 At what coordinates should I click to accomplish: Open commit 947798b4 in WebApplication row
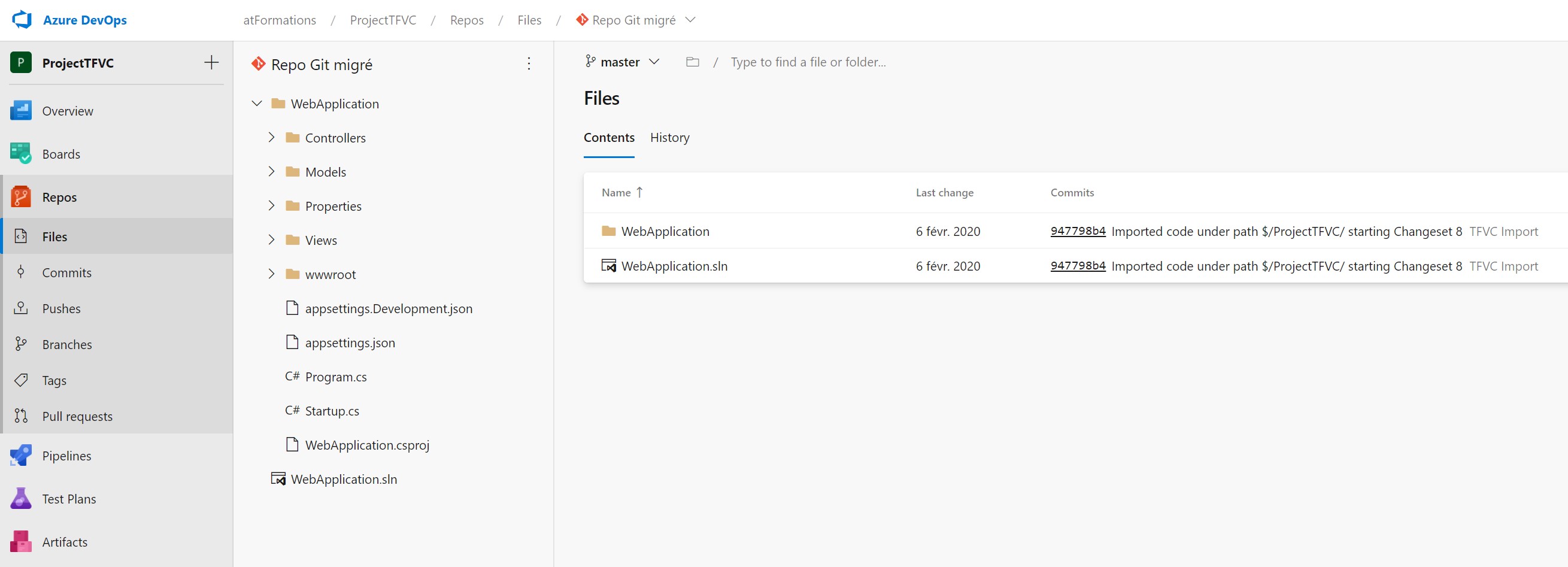pyautogui.click(x=1078, y=231)
